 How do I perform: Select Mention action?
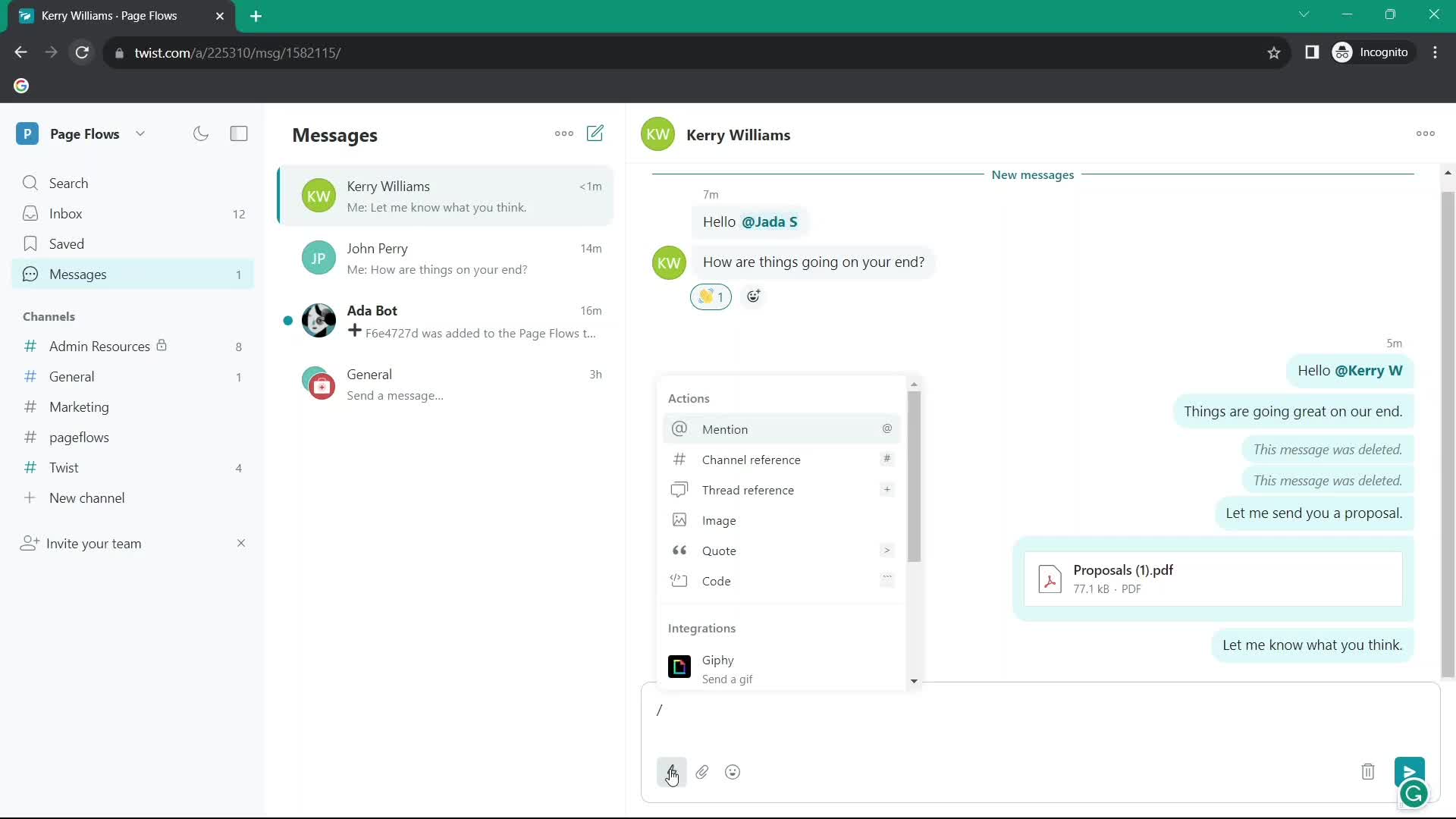tap(781, 428)
